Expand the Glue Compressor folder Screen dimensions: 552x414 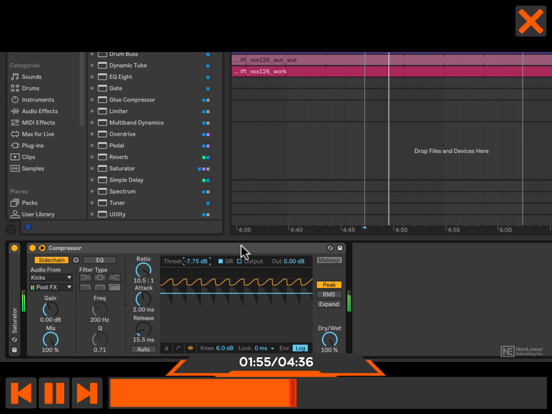92,100
